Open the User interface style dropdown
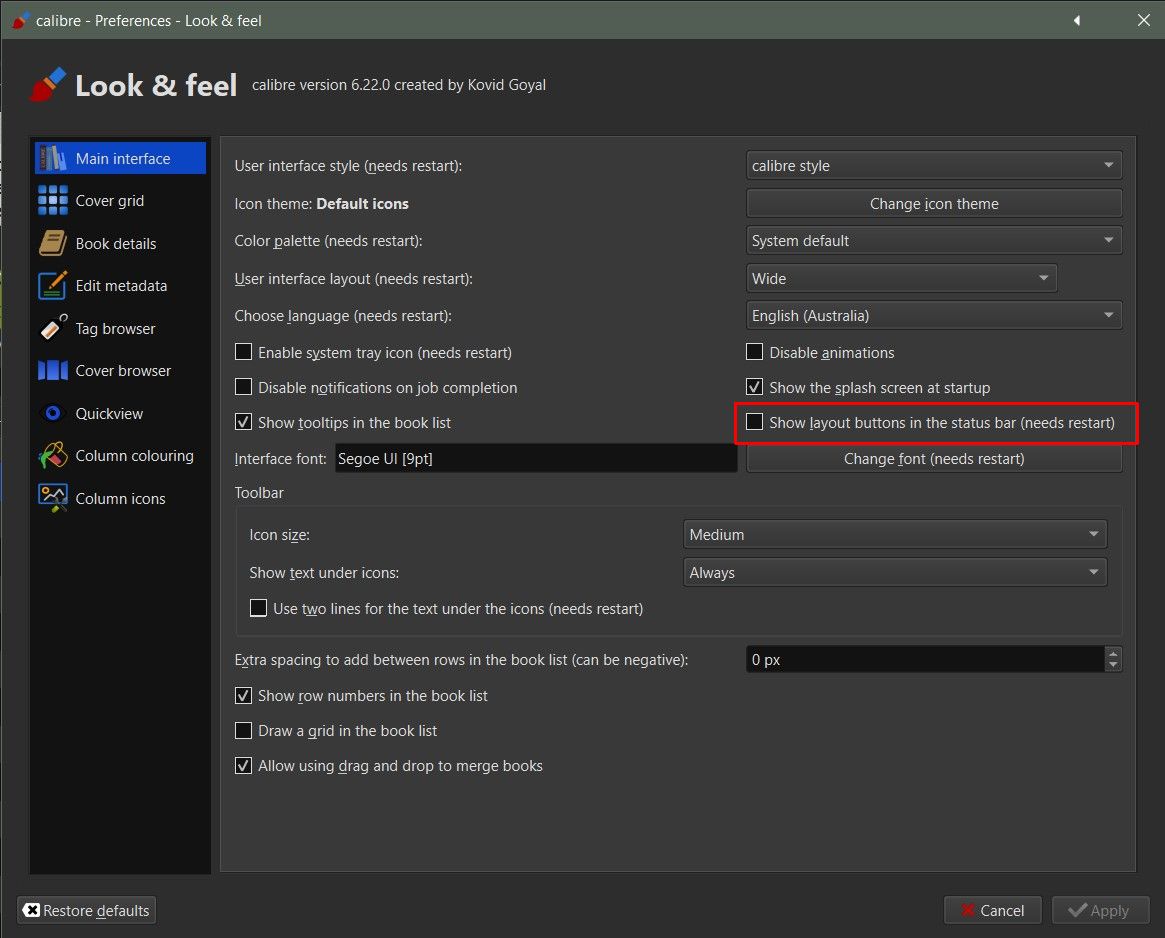This screenshot has width=1165, height=938. point(934,166)
